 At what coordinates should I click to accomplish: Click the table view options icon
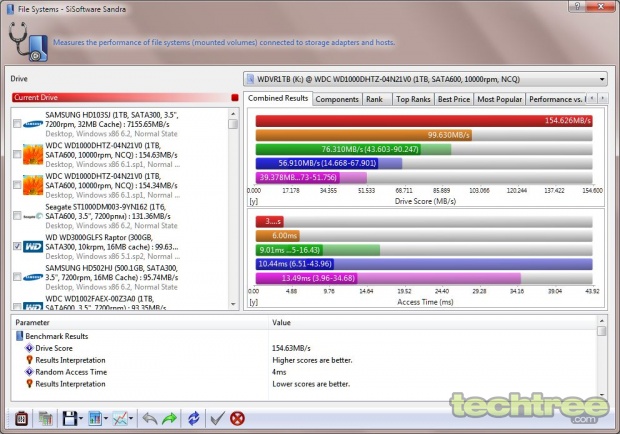point(95,419)
